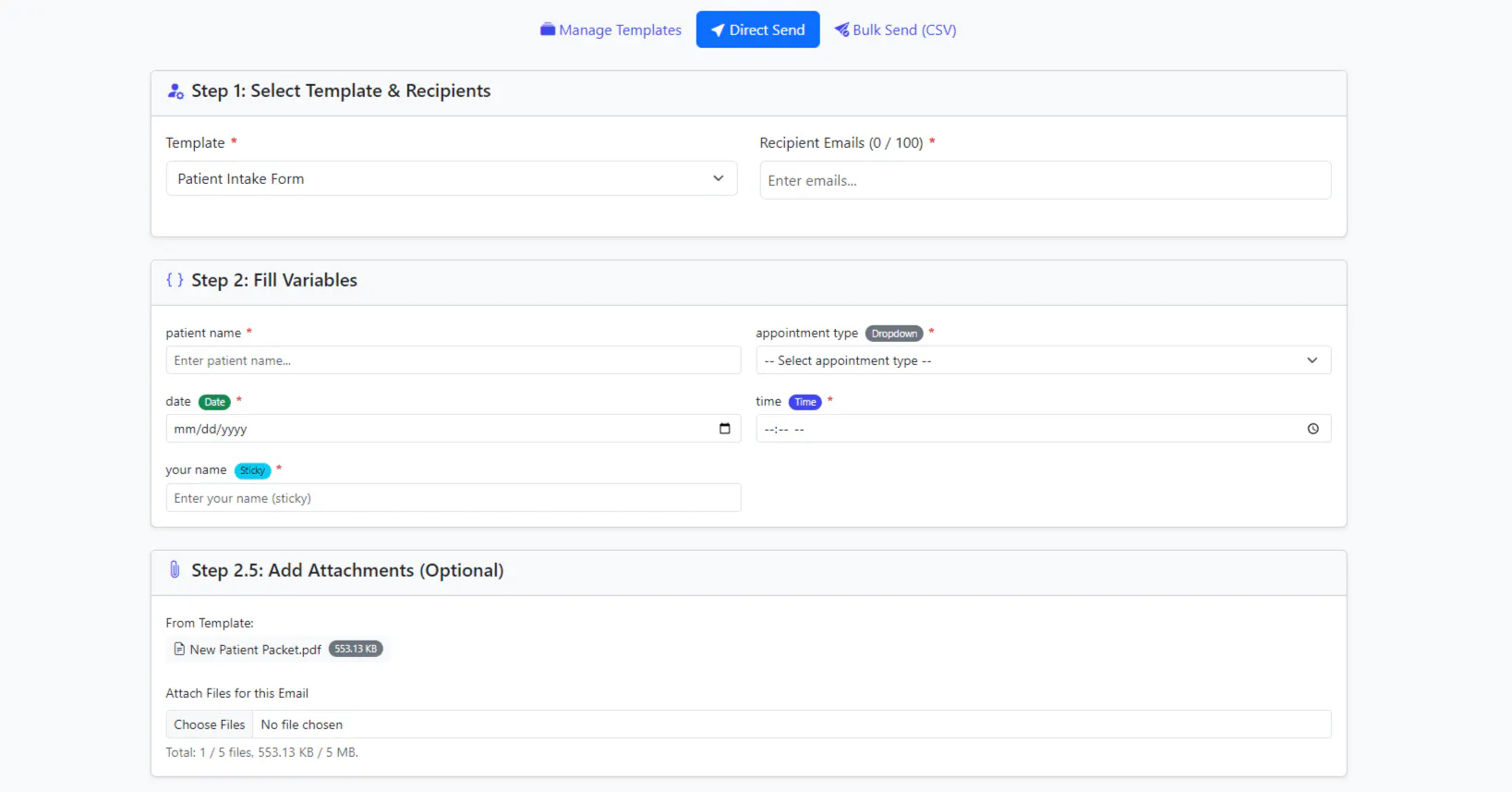The width and height of the screenshot is (1512, 792).
Task: Click the 'patient name' field label
Action: coord(203,333)
